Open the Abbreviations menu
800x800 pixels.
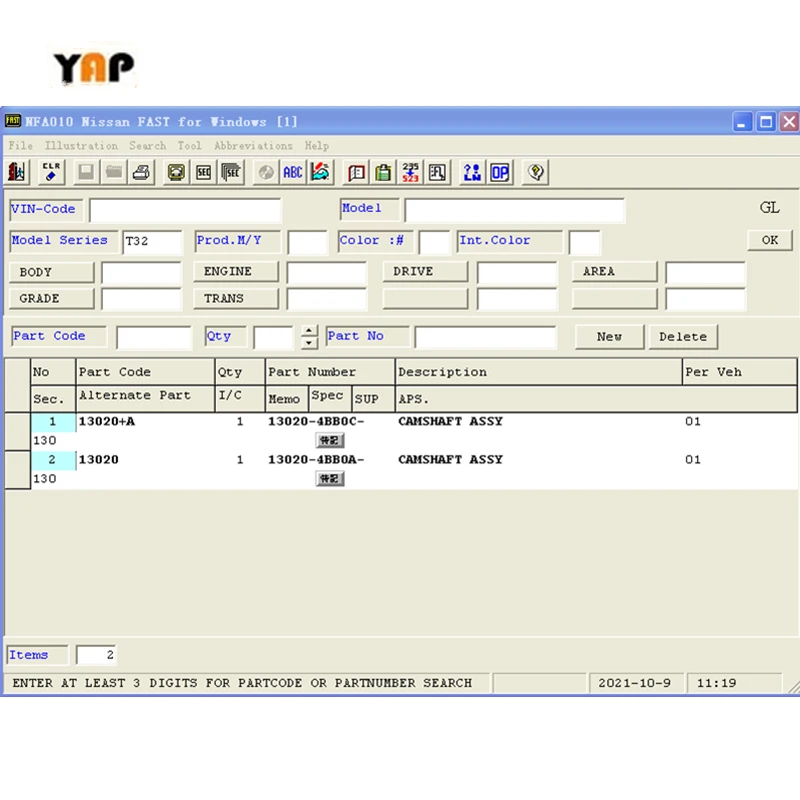tap(254, 146)
